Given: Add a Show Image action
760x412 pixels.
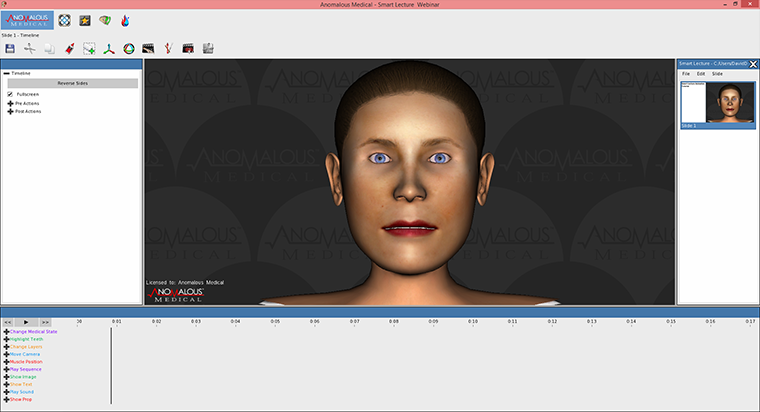Looking at the screenshot, I should tap(6, 377).
